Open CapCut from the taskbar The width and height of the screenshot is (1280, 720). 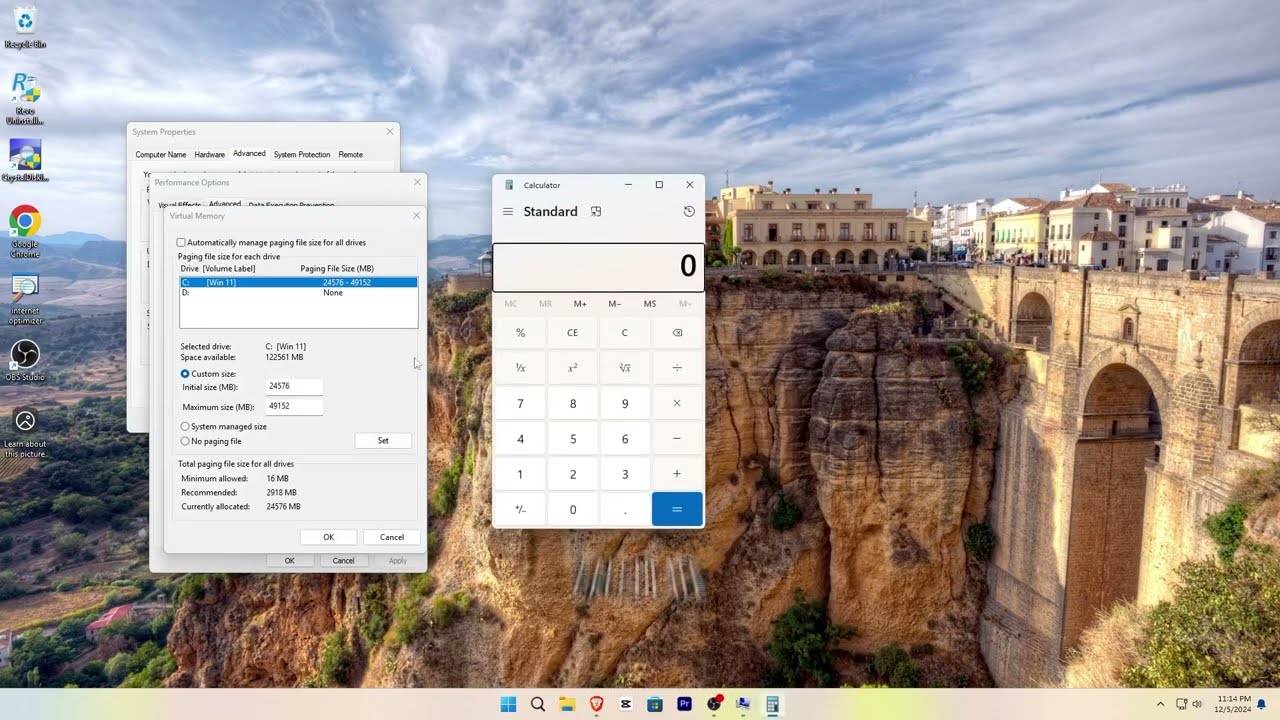[x=626, y=704]
